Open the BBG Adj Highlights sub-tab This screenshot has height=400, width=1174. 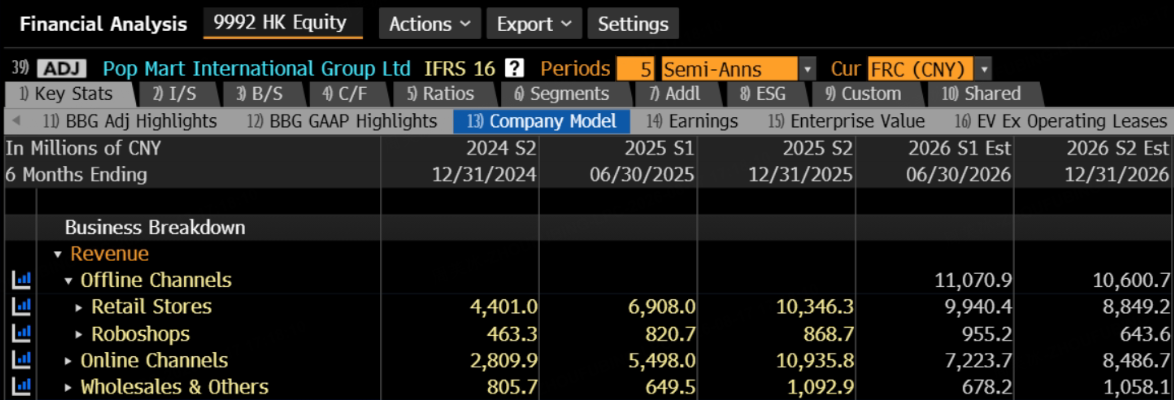point(130,121)
